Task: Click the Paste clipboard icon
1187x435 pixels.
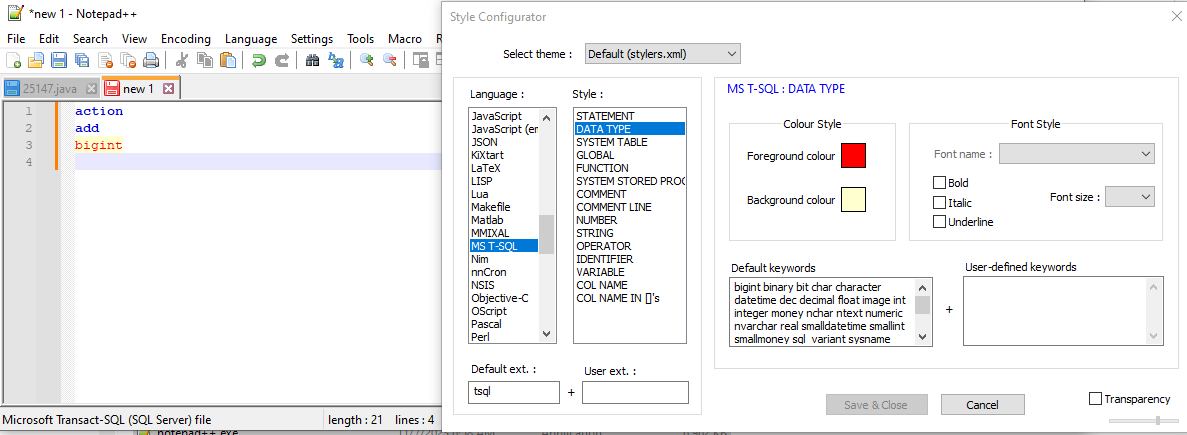Action: pos(228,60)
